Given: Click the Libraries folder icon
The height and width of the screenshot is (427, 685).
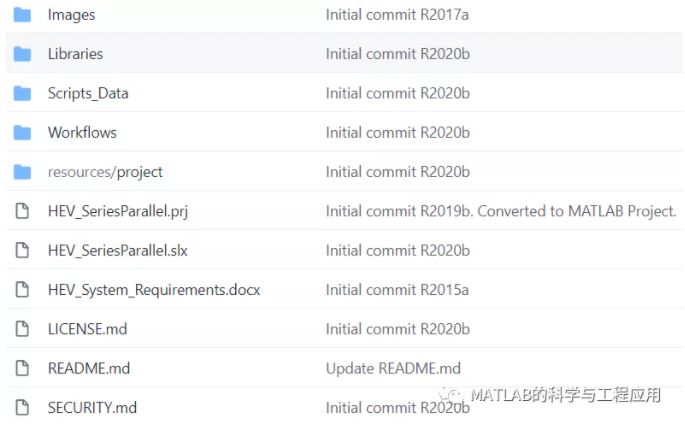Looking at the screenshot, I should coord(22,54).
